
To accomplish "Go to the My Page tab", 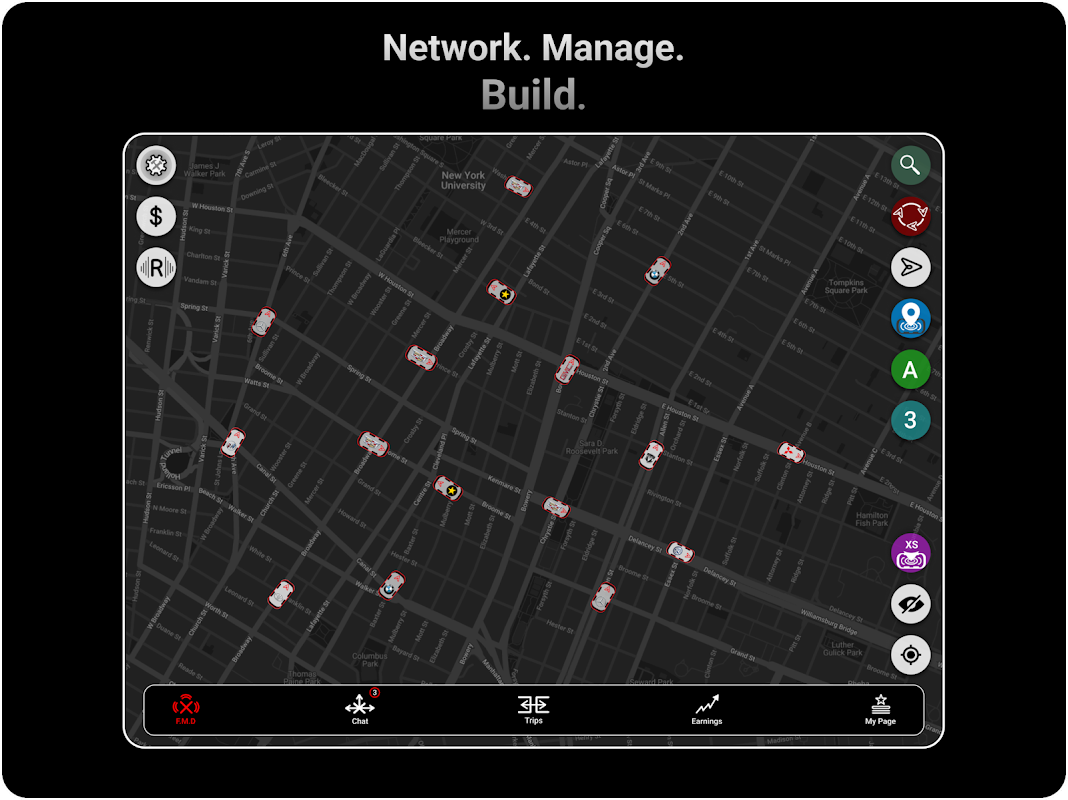I will click(881, 709).
